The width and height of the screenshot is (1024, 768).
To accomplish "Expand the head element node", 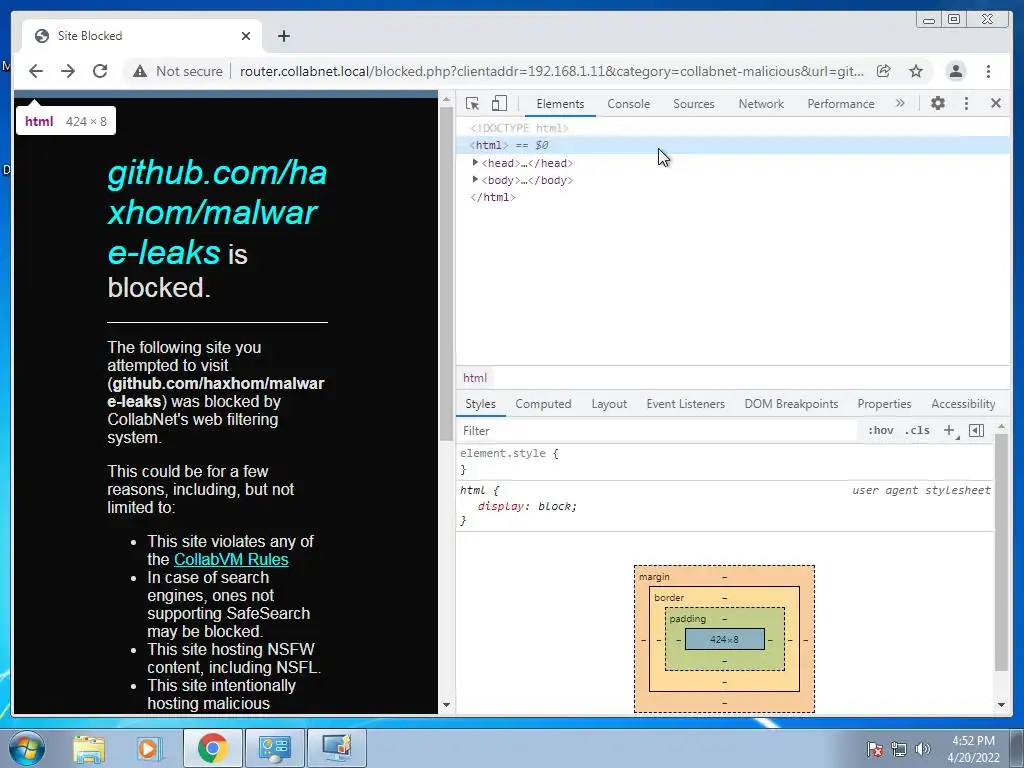I will pos(475,163).
